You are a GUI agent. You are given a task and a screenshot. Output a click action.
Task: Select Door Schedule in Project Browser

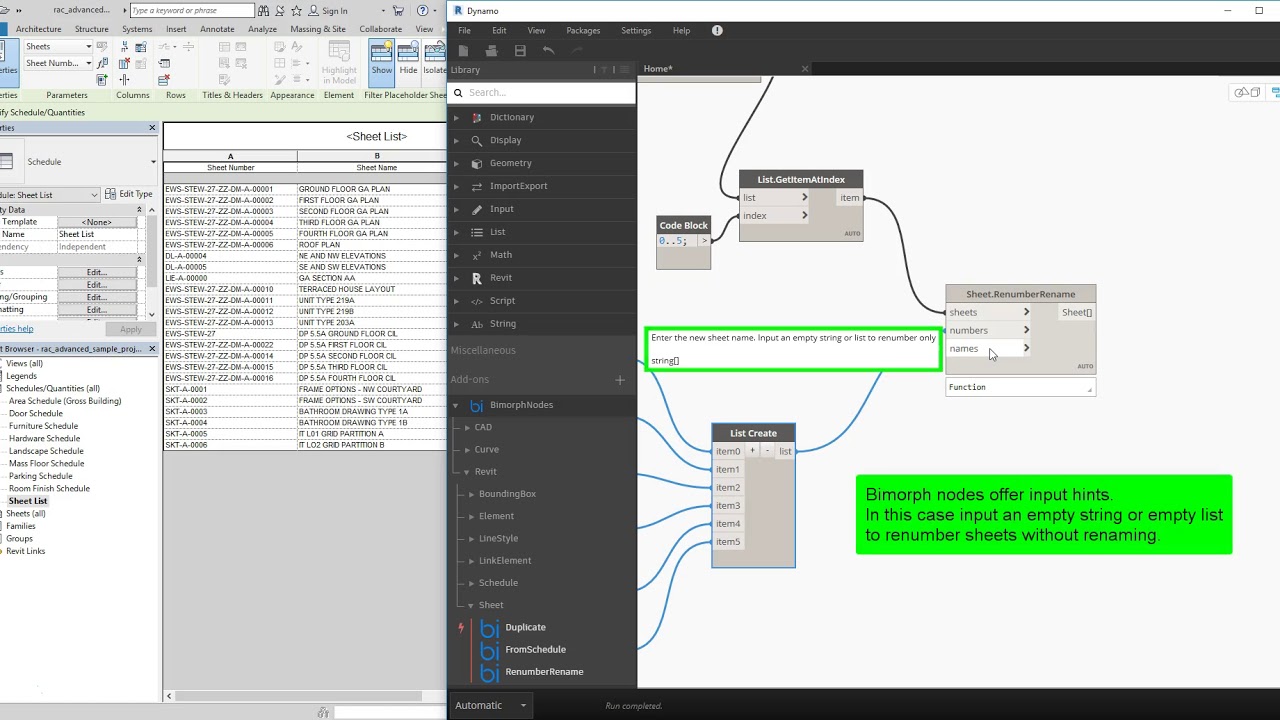tap(36, 413)
